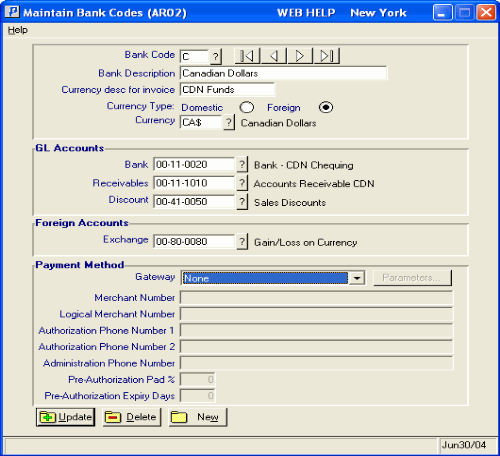Image resolution: width=500 pixels, height=456 pixels.
Task: Click the New button
Action: click(198, 417)
